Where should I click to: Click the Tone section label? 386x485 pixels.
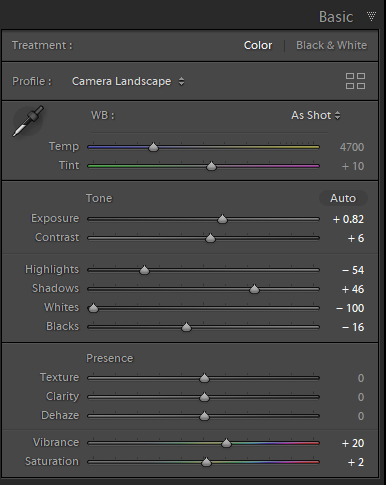pos(99,198)
